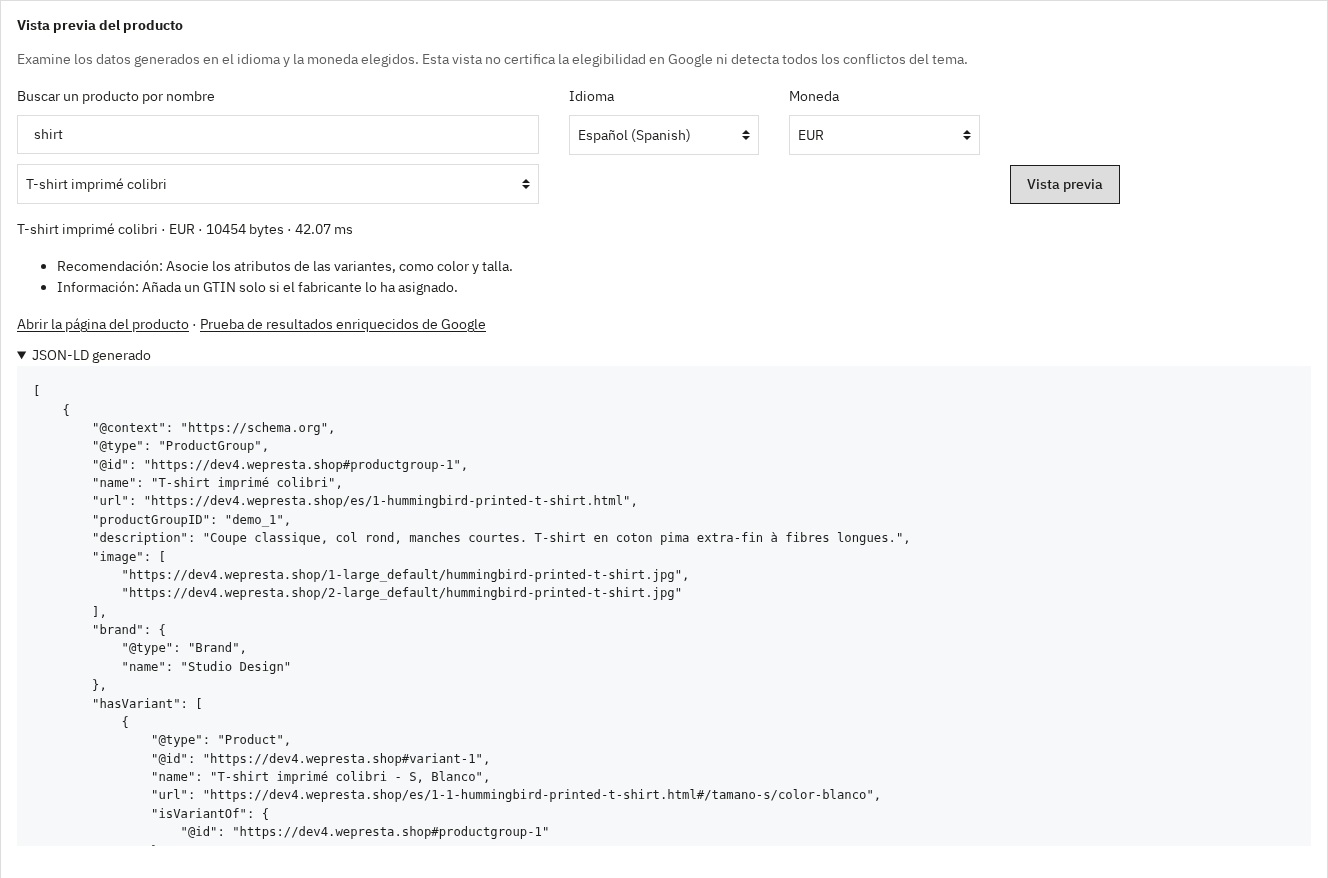Click the first image URL, 1-large_default
The image size is (1328, 878).
coord(405,575)
